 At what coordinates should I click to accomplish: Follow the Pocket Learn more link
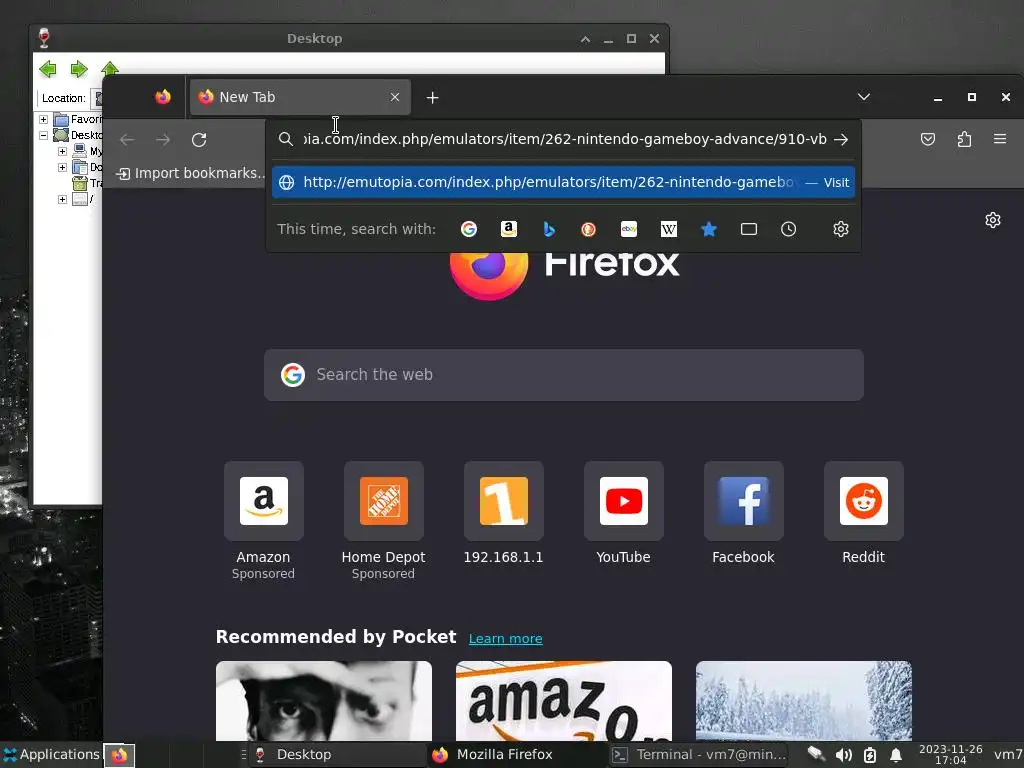pos(505,639)
